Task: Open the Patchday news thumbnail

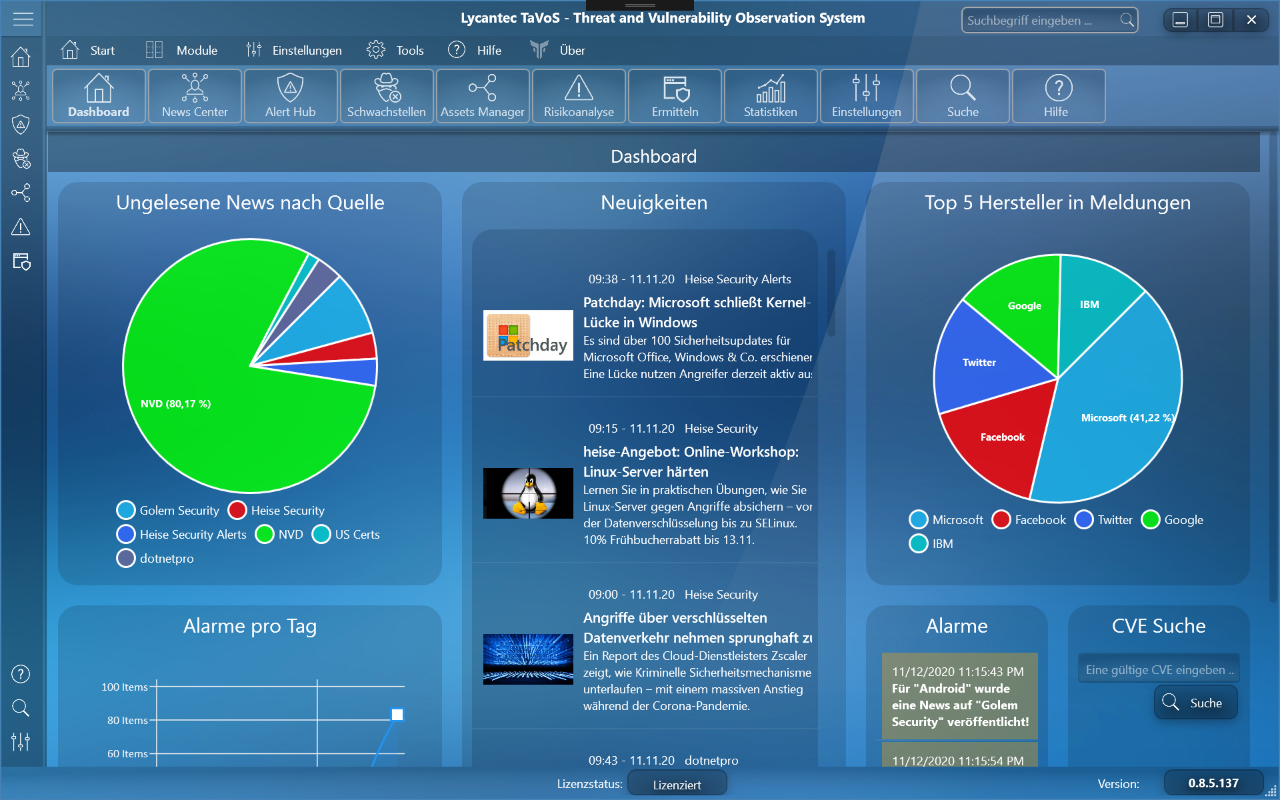Action: (528, 335)
